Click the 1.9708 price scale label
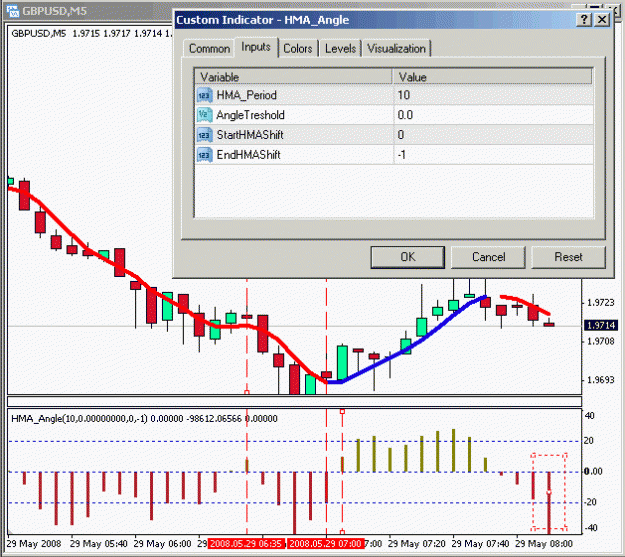Image resolution: width=625 pixels, height=557 pixels. click(x=601, y=342)
